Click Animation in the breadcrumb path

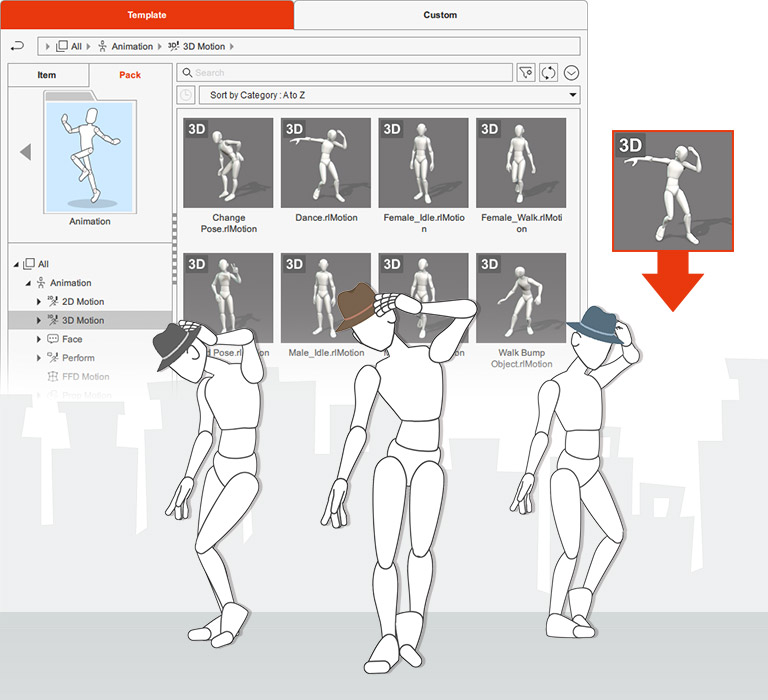pos(131,46)
